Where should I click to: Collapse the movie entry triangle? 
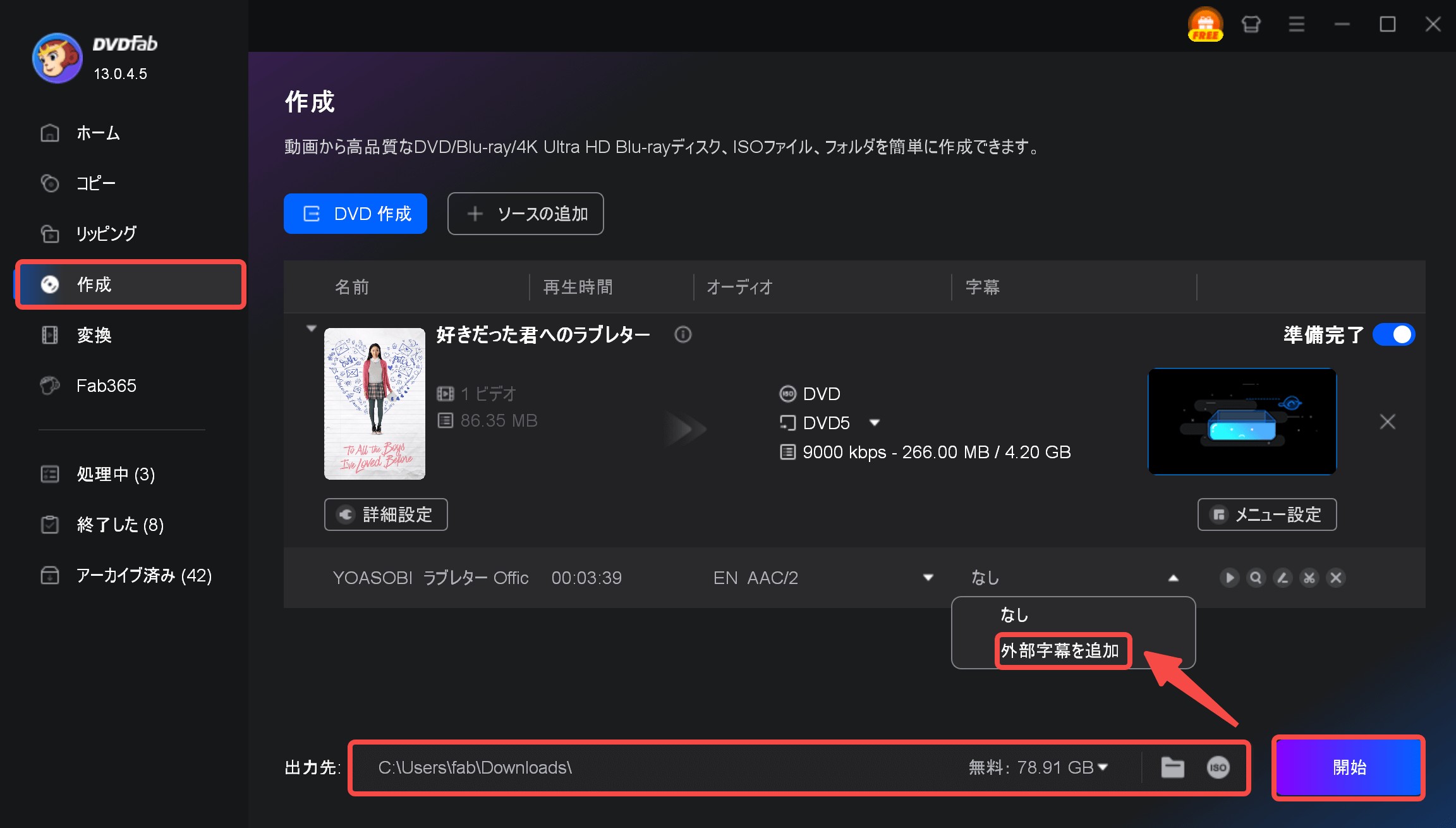tap(311, 329)
